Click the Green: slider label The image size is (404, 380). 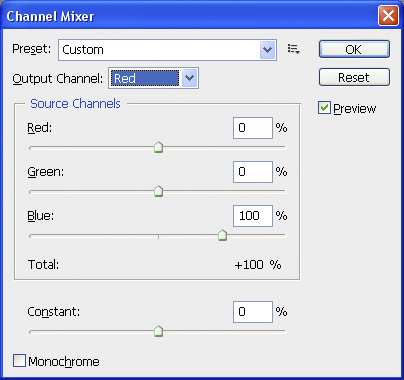point(45,172)
